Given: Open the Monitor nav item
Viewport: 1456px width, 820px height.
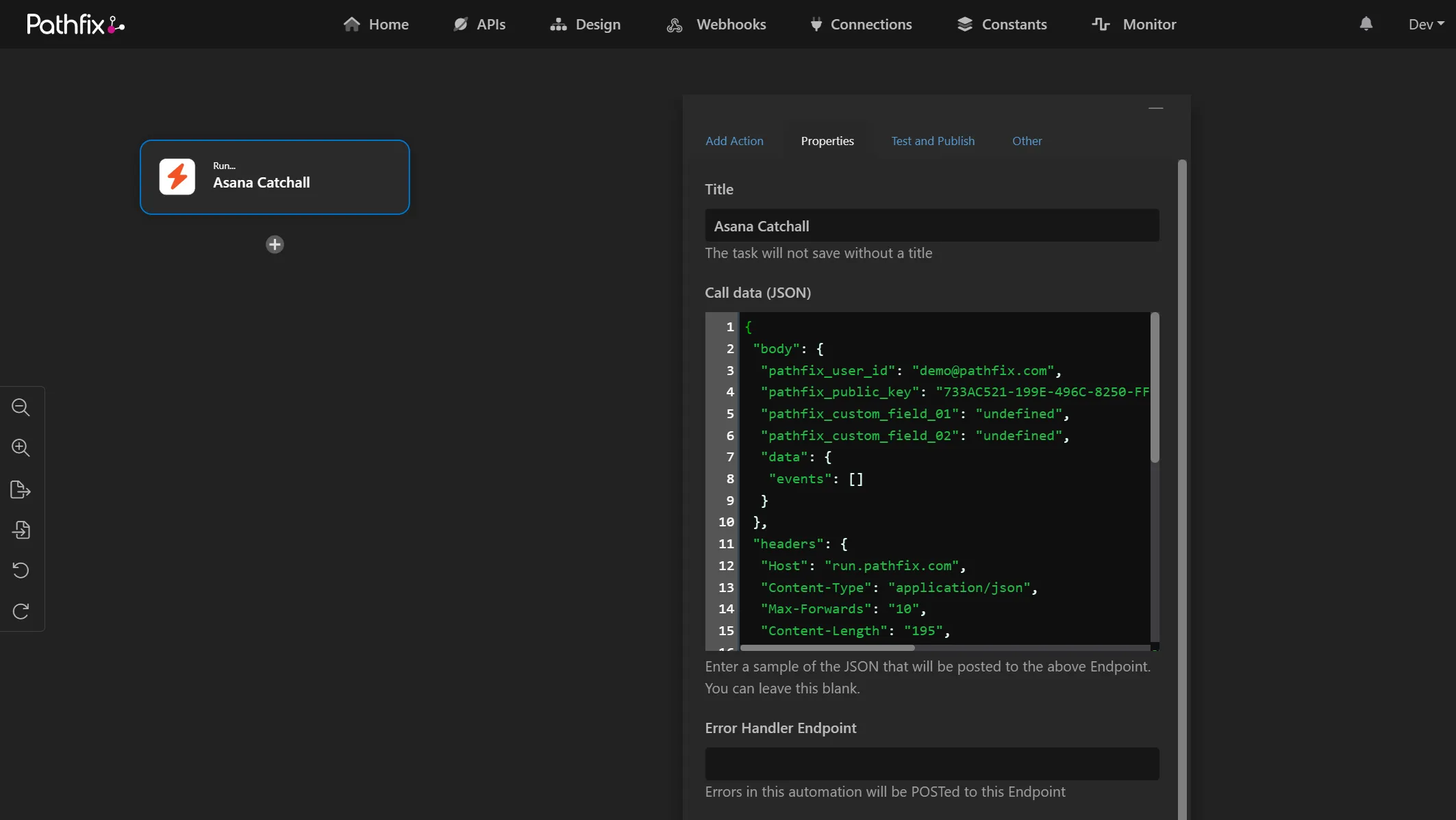Looking at the screenshot, I should click(1134, 25).
